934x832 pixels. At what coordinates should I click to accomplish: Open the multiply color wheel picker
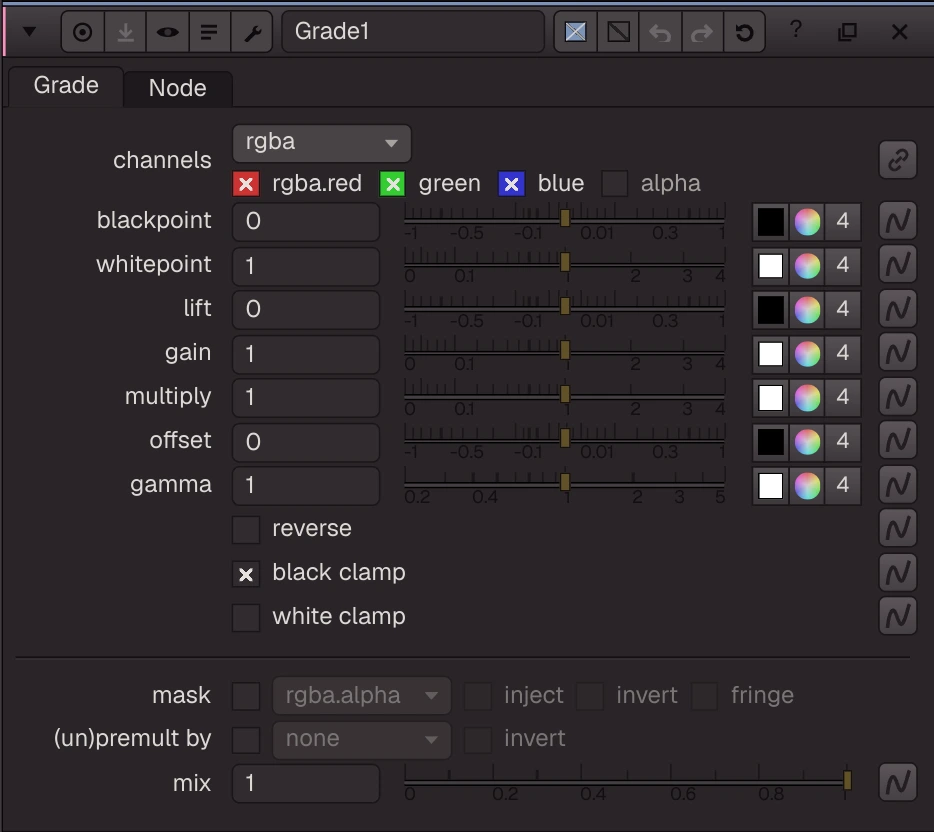[807, 398]
